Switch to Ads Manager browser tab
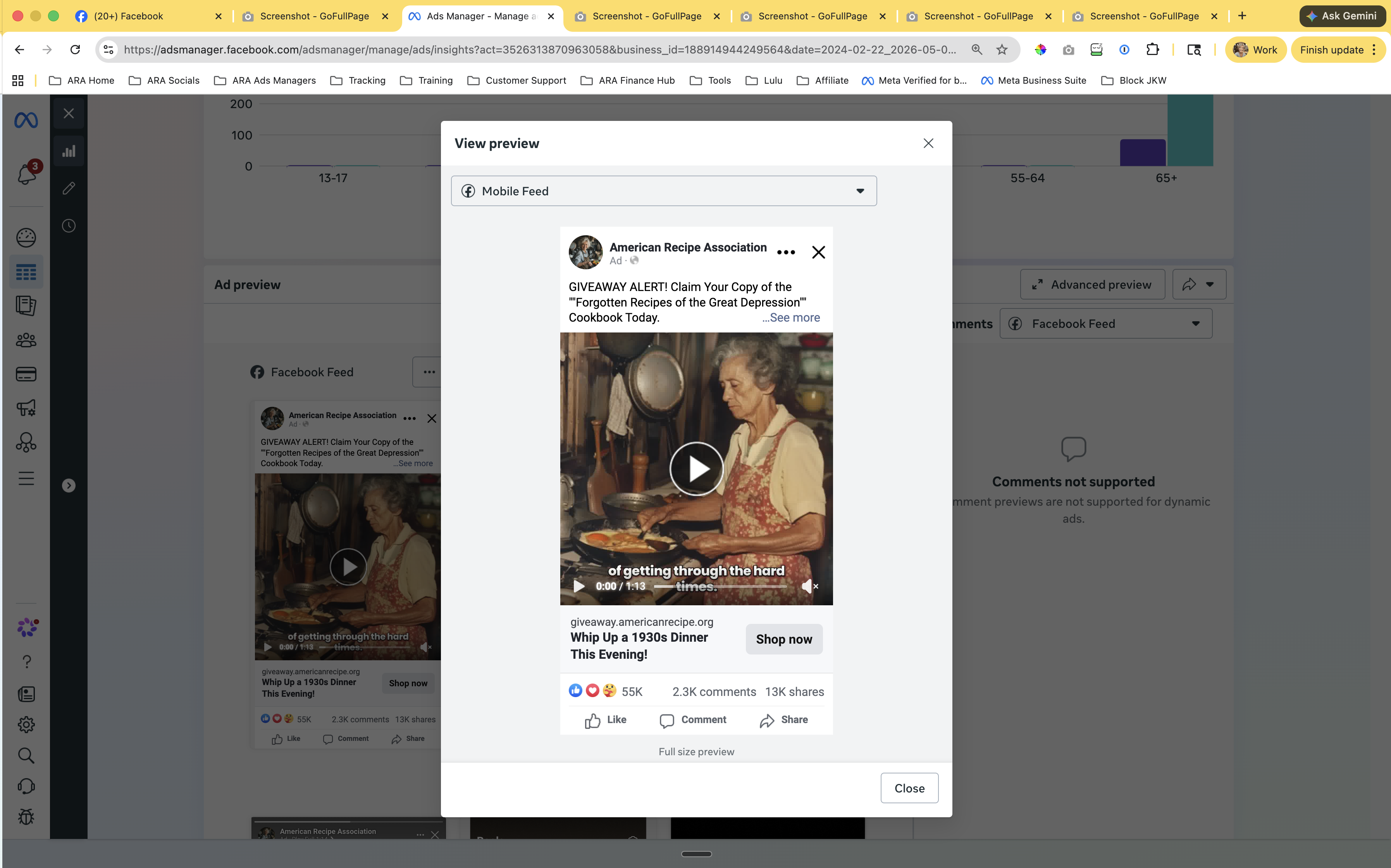The width and height of the screenshot is (1391, 868). [483, 16]
